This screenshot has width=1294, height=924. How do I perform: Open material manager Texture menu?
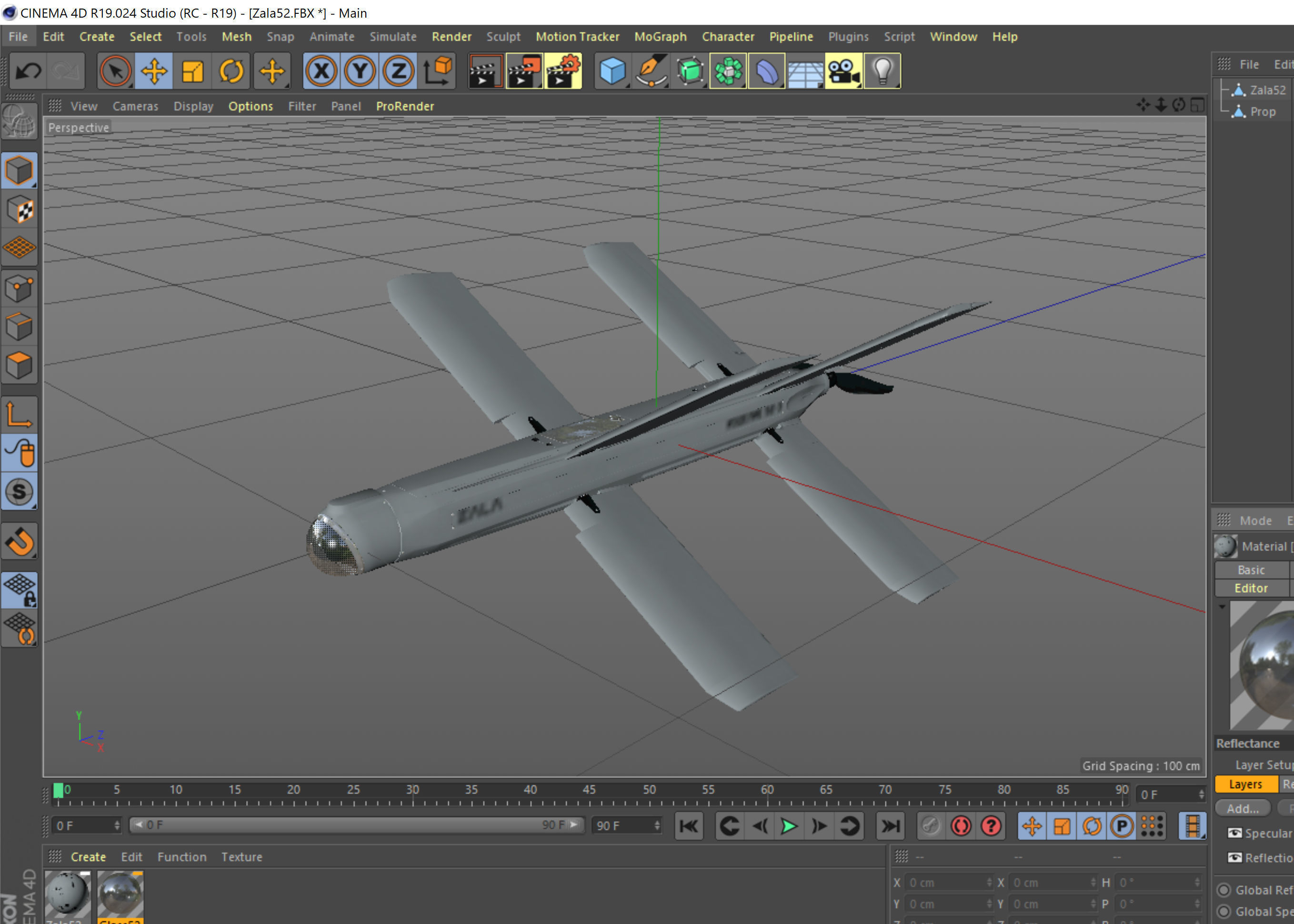tap(241, 857)
